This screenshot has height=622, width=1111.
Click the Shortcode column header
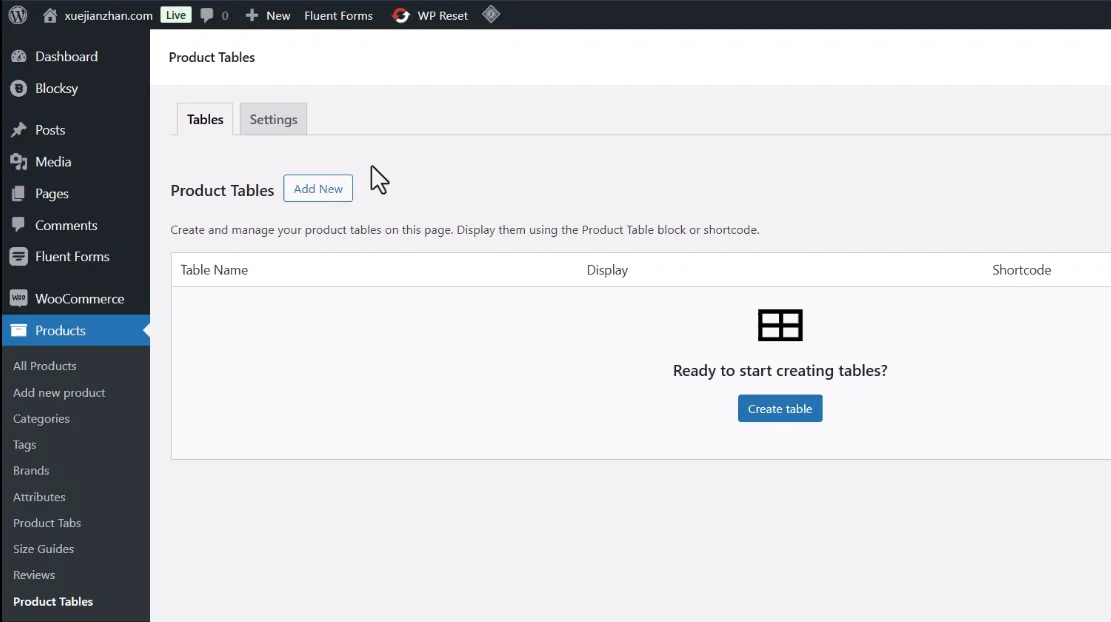pyautogui.click(x=1022, y=270)
